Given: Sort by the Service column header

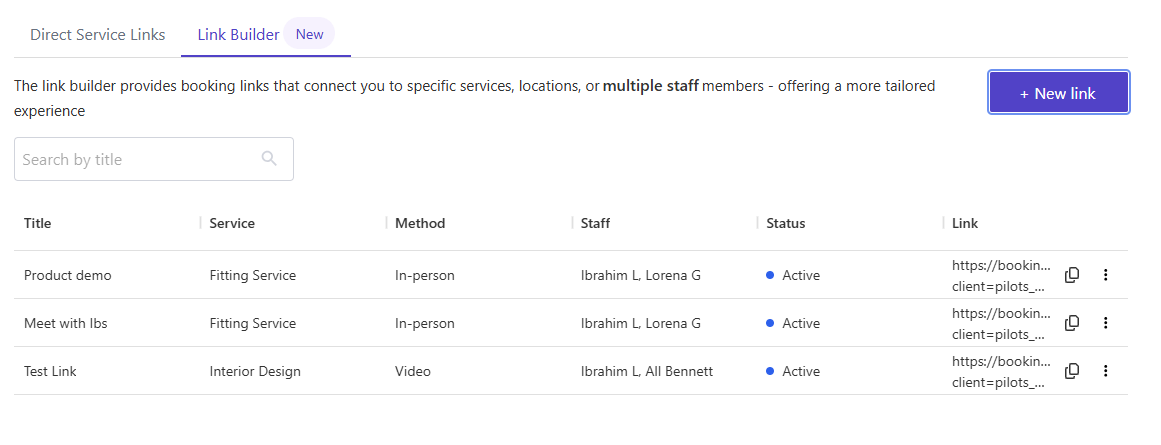Looking at the screenshot, I should [x=232, y=223].
